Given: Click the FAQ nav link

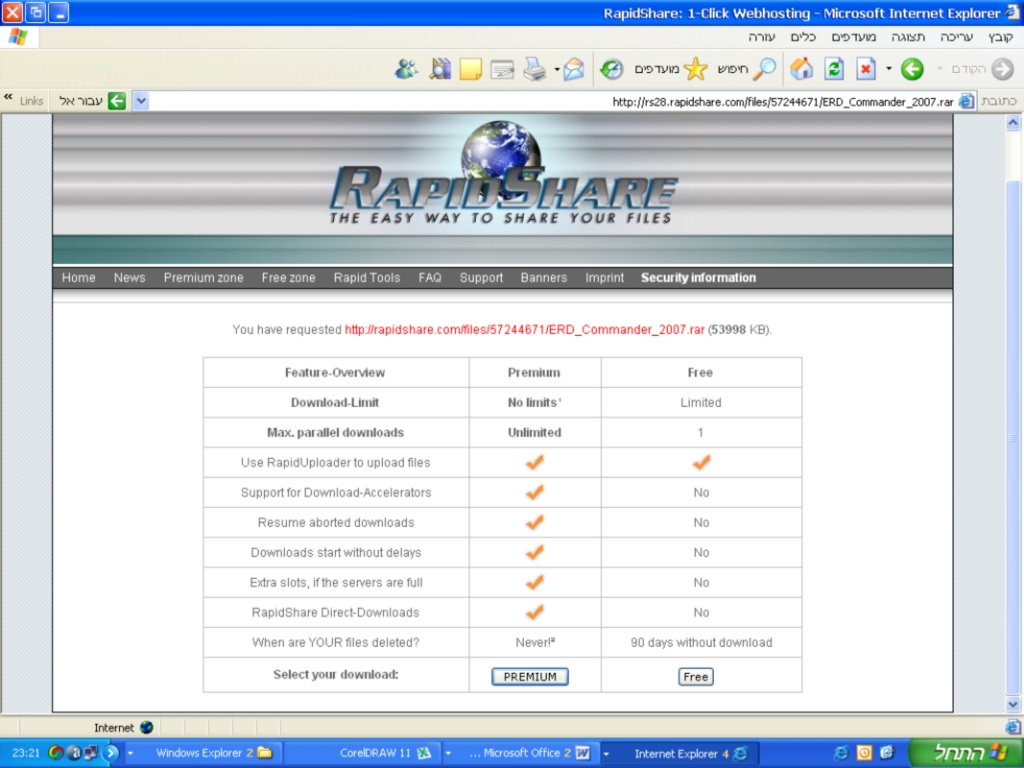Looking at the screenshot, I should (x=430, y=278).
